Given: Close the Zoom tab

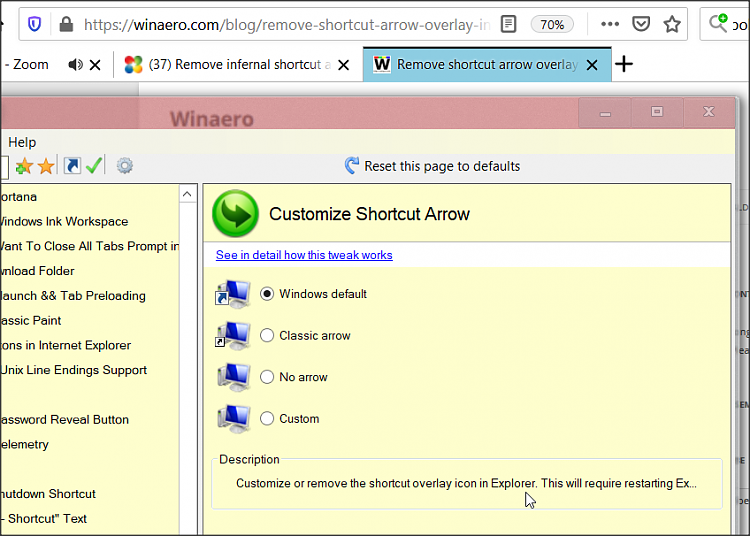Looking at the screenshot, I should 95,65.
